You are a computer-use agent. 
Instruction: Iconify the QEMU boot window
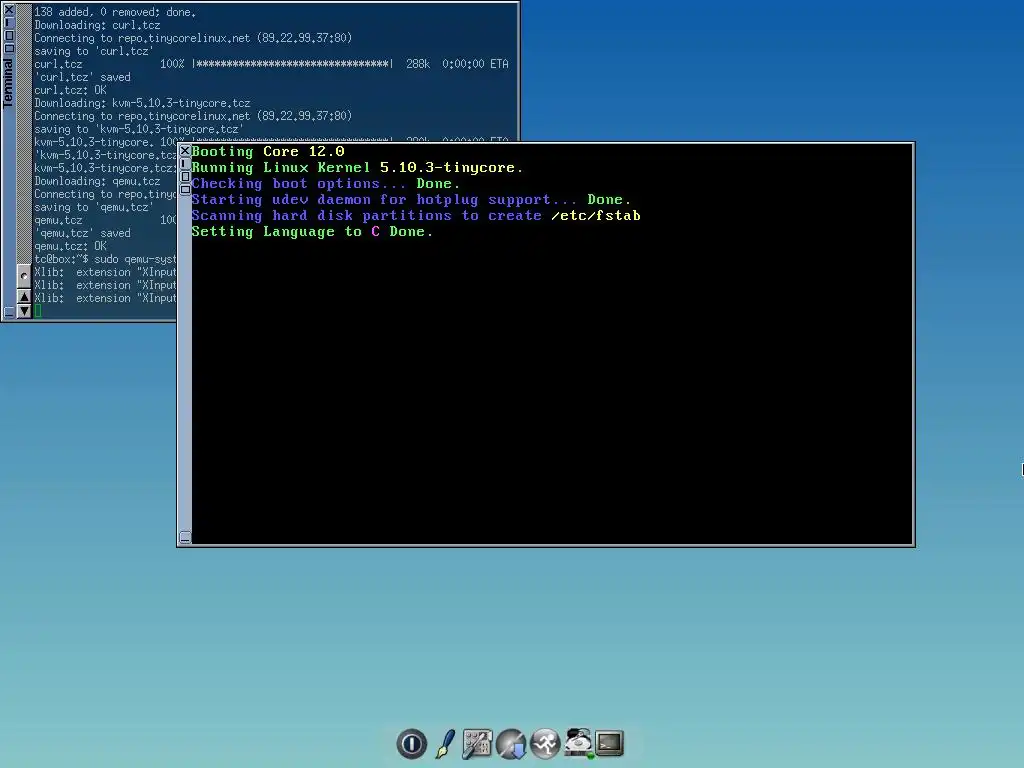(x=185, y=163)
